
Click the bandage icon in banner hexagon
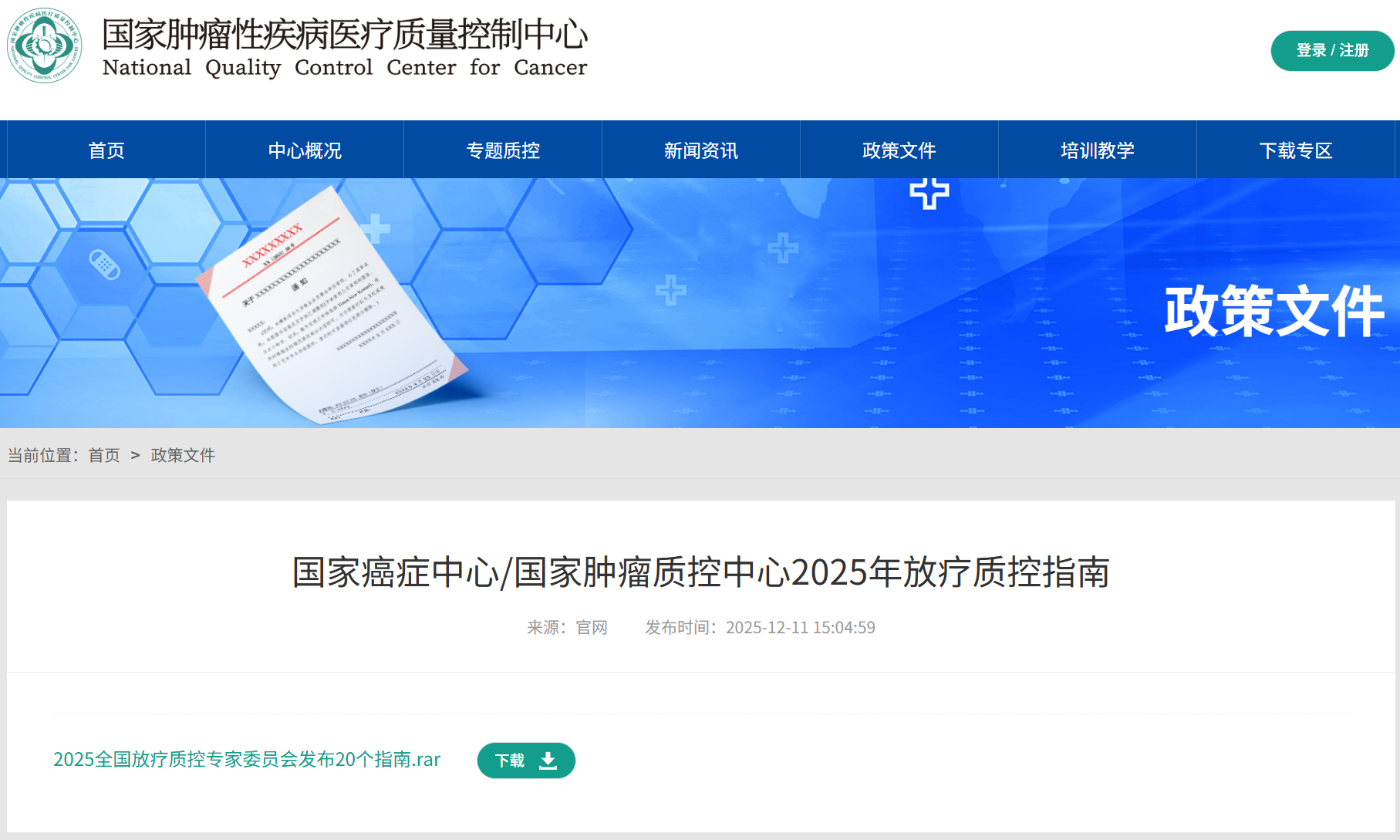tap(104, 265)
